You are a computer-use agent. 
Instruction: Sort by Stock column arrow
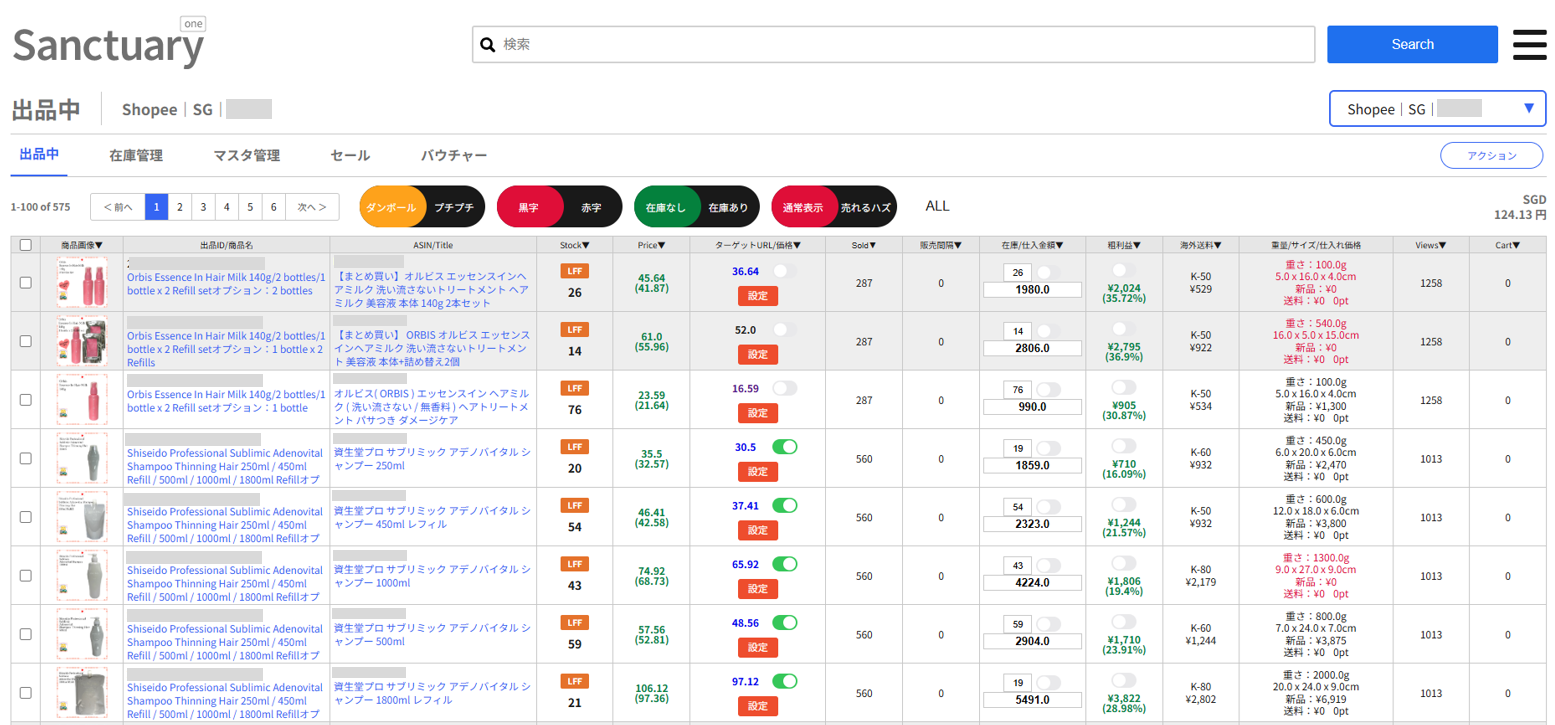pos(574,244)
